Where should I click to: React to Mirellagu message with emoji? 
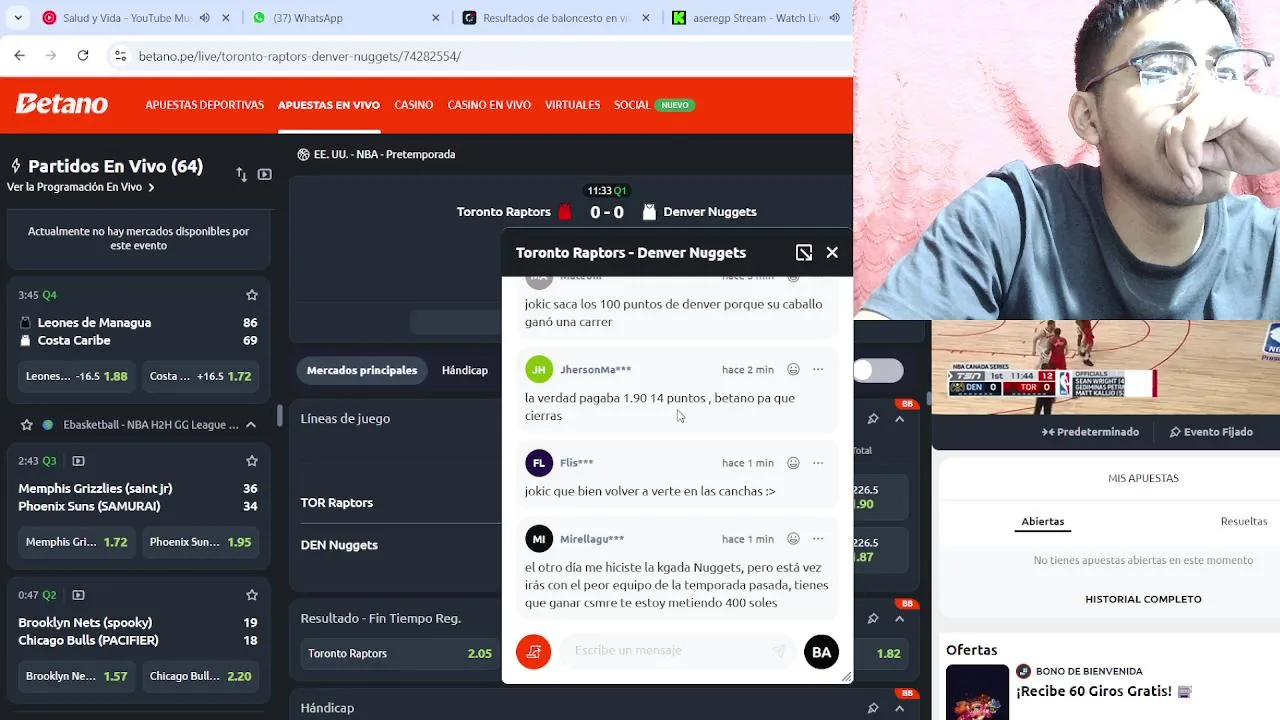pyautogui.click(x=793, y=539)
